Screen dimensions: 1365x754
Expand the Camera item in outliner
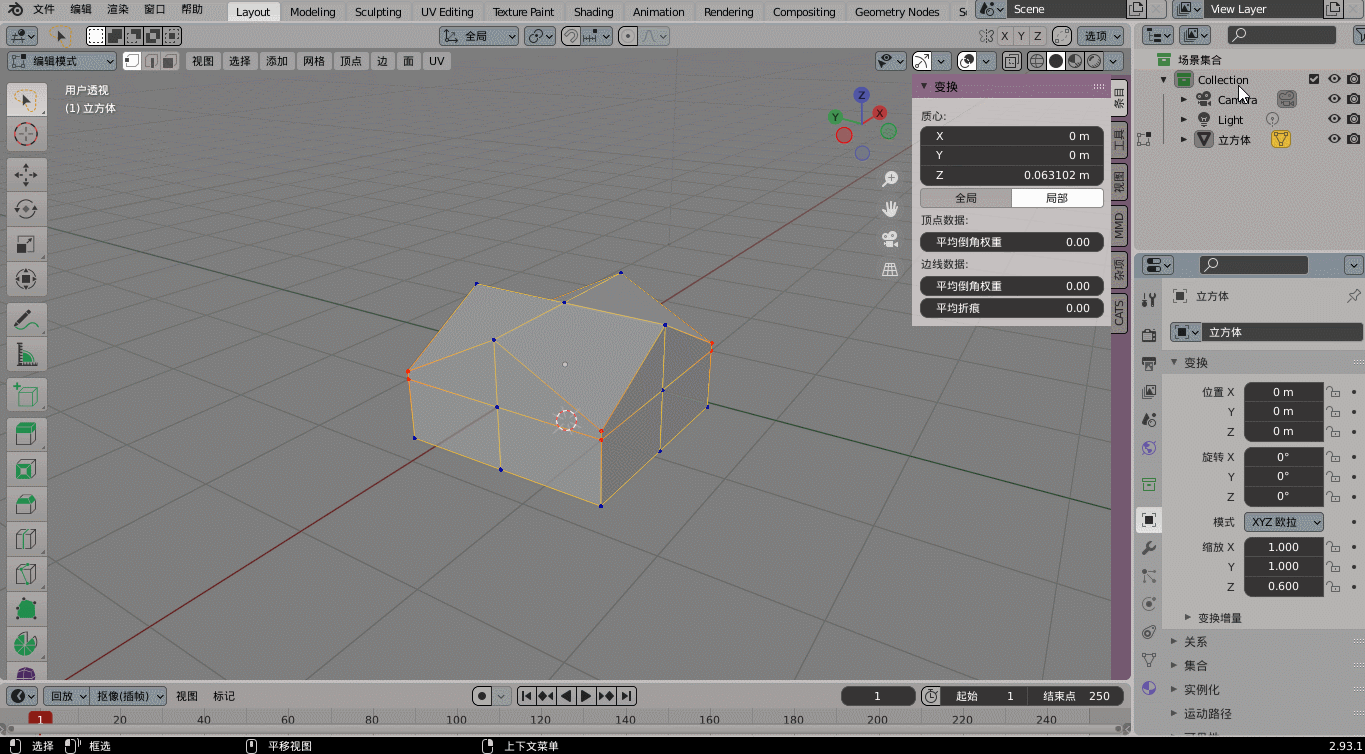pos(1184,100)
